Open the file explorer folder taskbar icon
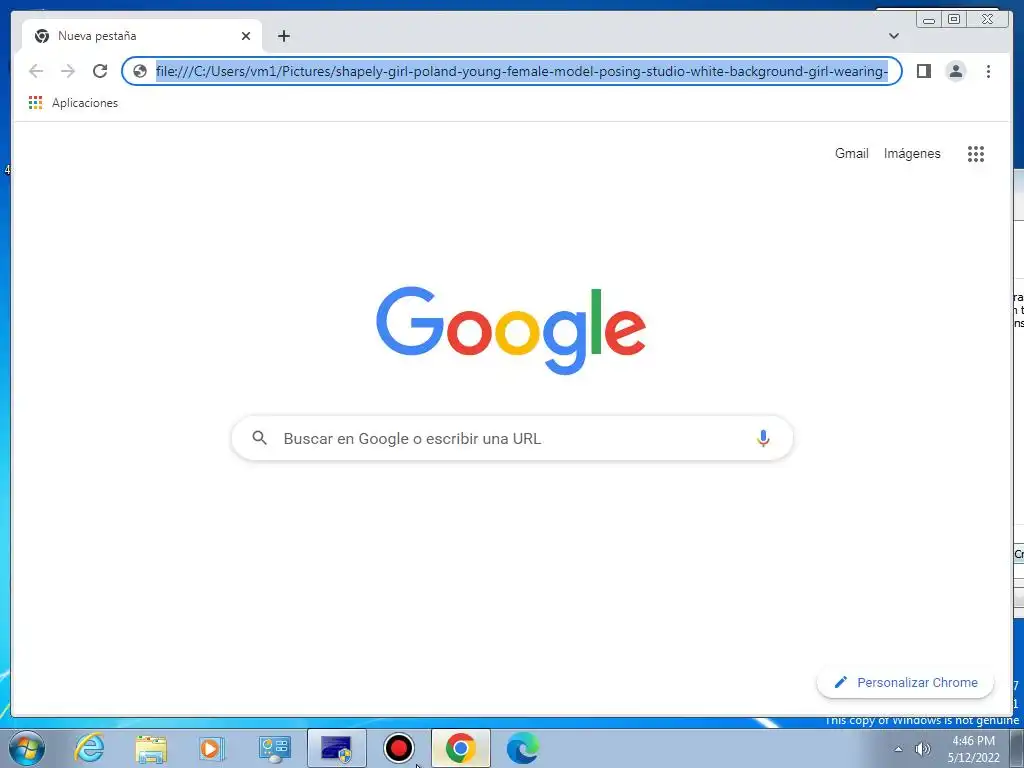Image resolution: width=1024 pixels, height=768 pixels. [x=151, y=748]
